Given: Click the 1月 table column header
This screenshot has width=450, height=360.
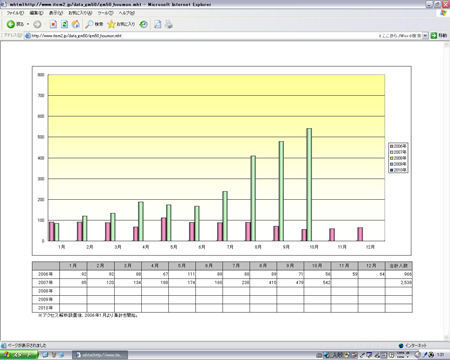Looking at the screenshot, I should point(73,266).
